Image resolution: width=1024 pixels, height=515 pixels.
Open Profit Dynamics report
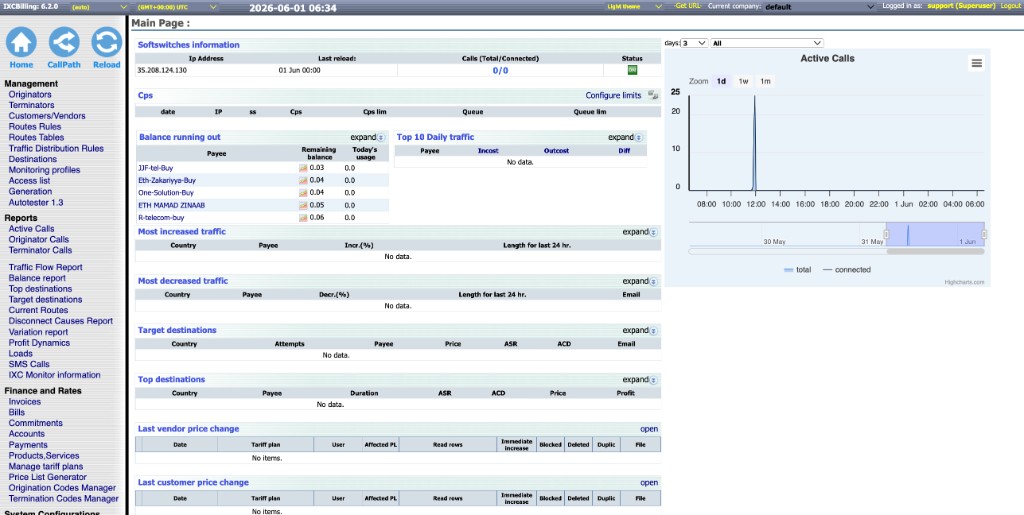coord(39,343)
